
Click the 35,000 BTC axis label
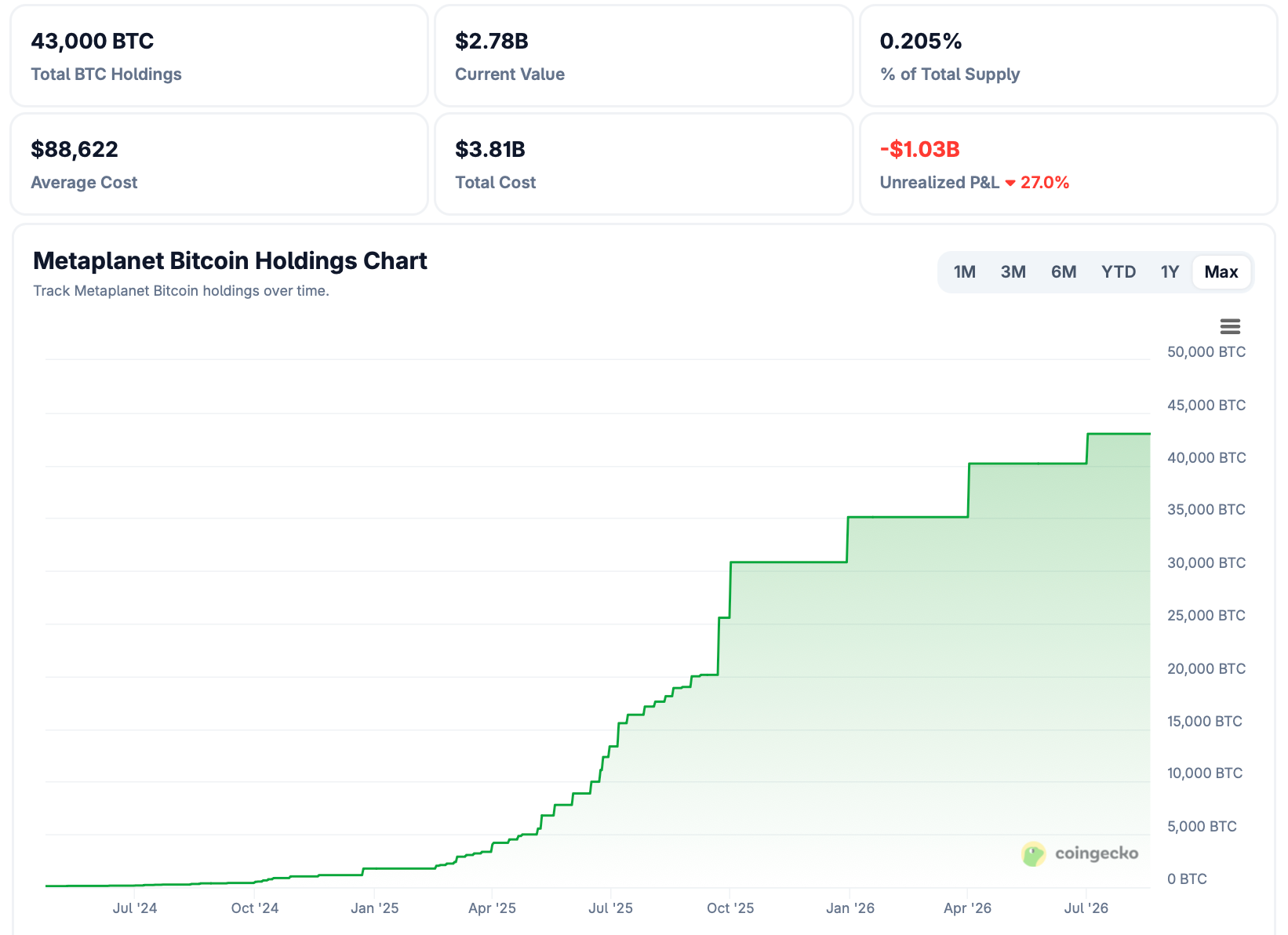click(x=1206, y=510)
